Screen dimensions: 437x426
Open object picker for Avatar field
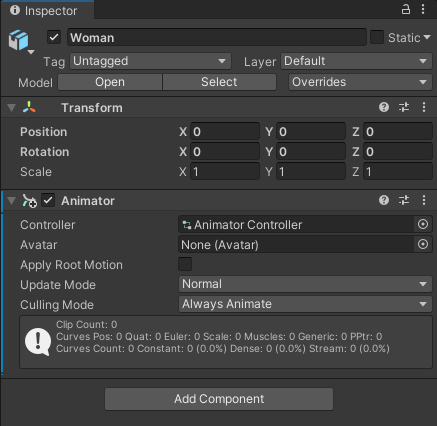423,244
